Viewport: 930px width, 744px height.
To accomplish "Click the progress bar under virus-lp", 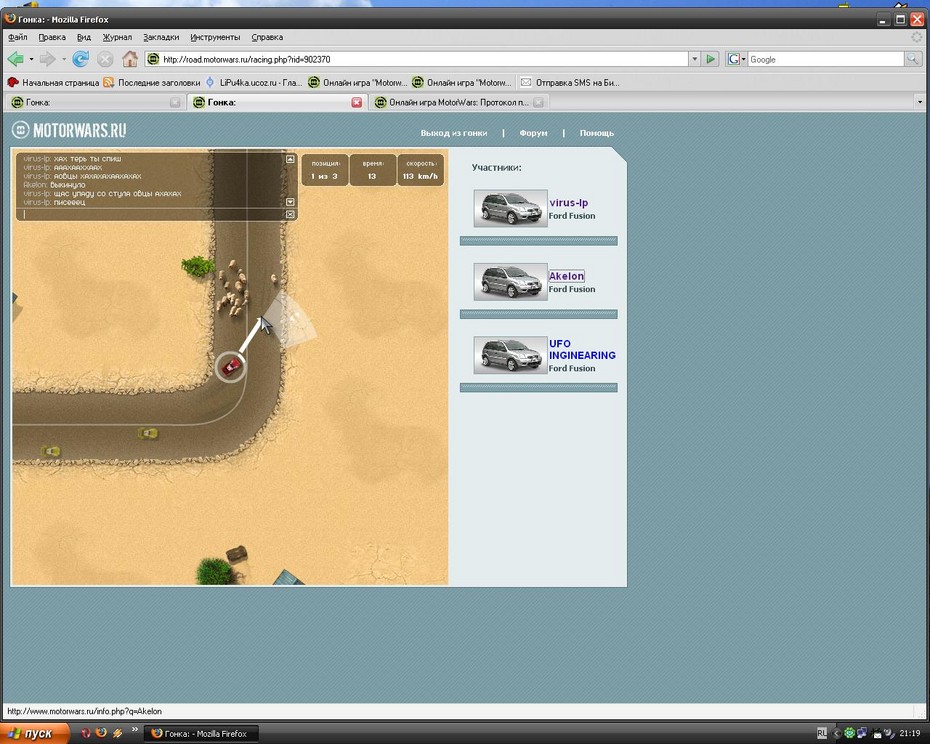I will coord(539,241).
